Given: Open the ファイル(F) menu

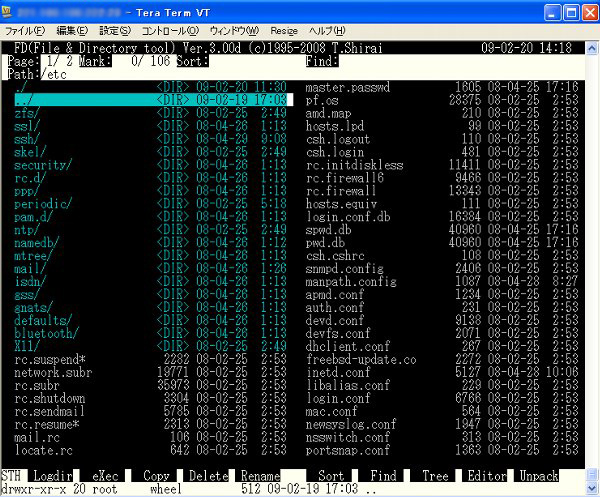Looking at the screenshot, I should [x=25, y=31].
